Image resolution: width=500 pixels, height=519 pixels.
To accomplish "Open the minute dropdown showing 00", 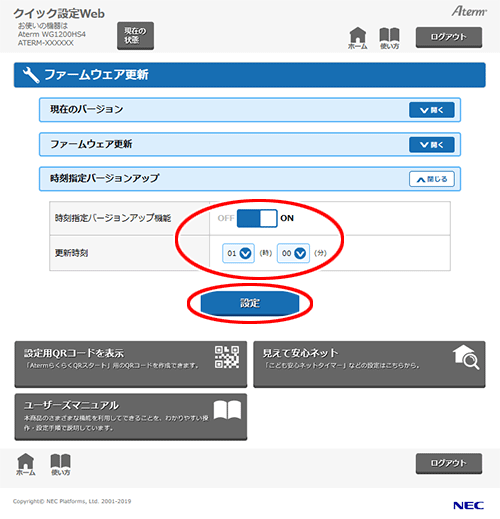I will [293, 253].
